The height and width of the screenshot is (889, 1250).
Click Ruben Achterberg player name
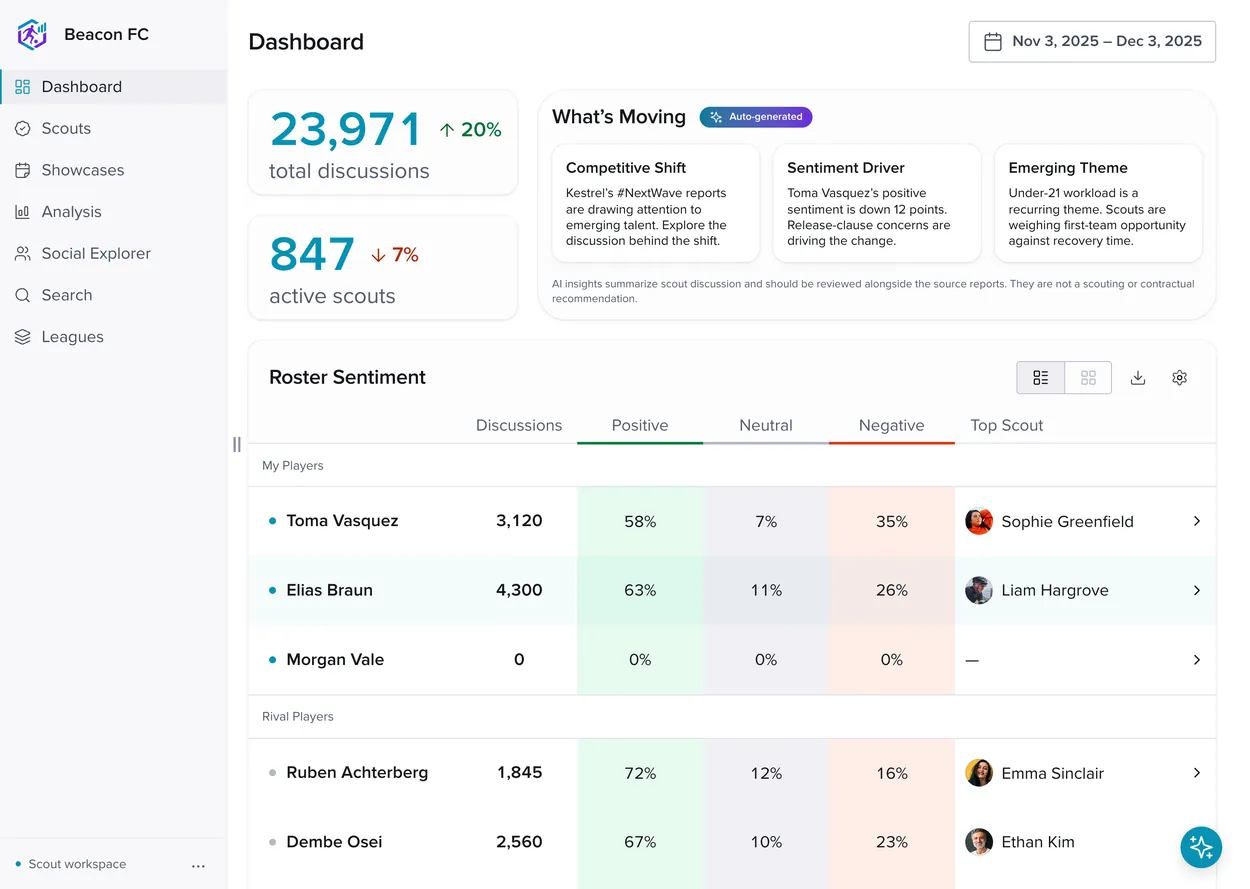pos(357,773)
